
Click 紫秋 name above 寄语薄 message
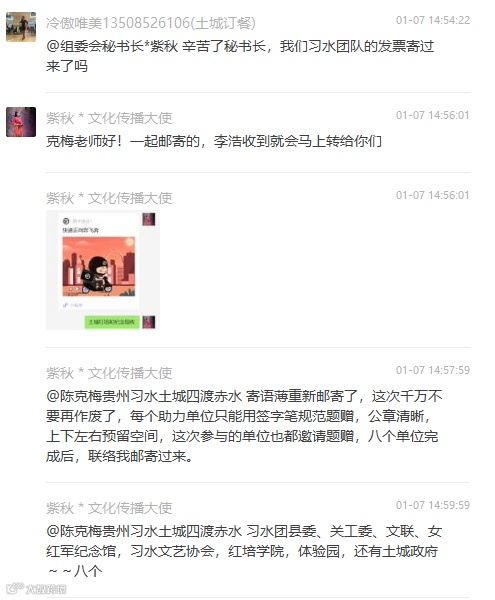click(109, 373)
